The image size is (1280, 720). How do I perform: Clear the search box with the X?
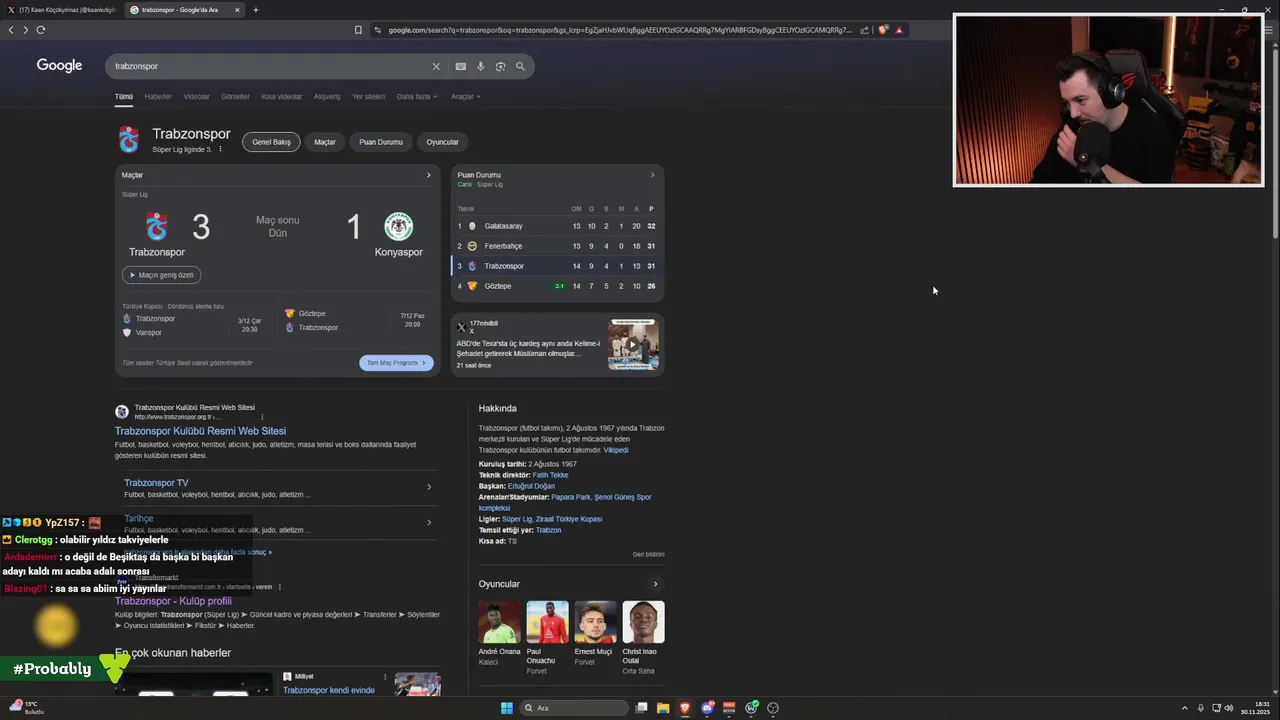coord(436,66)
